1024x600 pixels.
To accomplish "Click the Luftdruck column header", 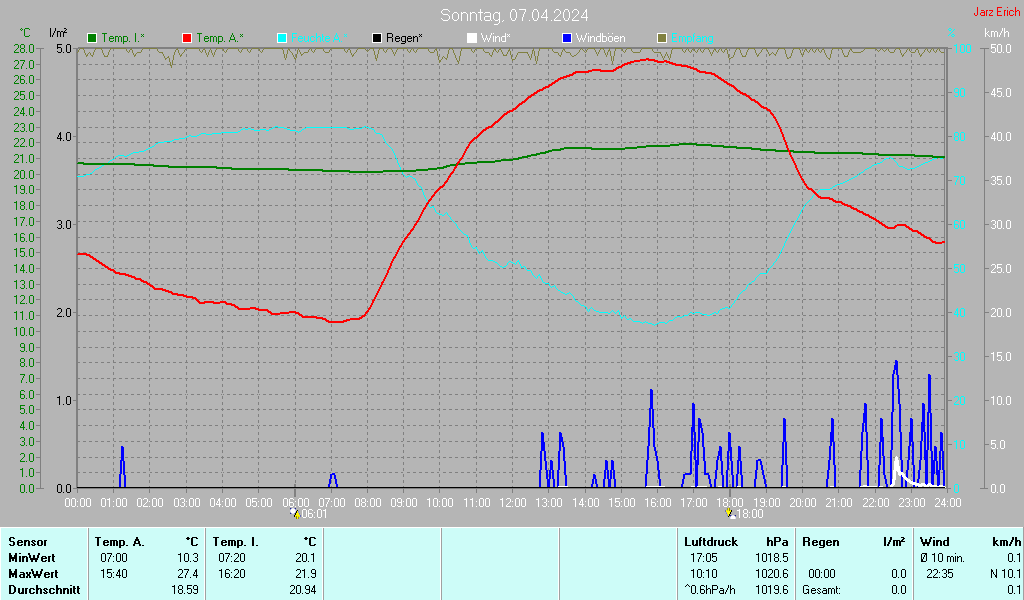I will (x=711, y=542).
